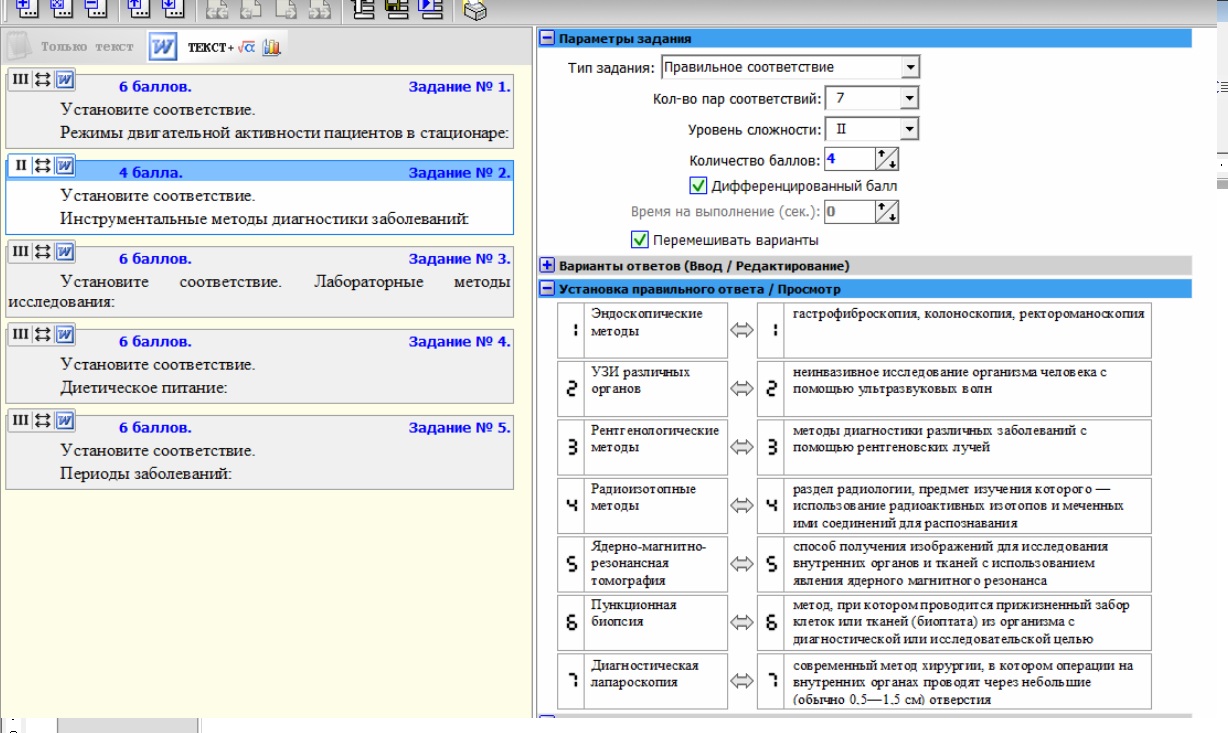
Task: Switch to Только текст mode
Action: [x=72, y=47]
